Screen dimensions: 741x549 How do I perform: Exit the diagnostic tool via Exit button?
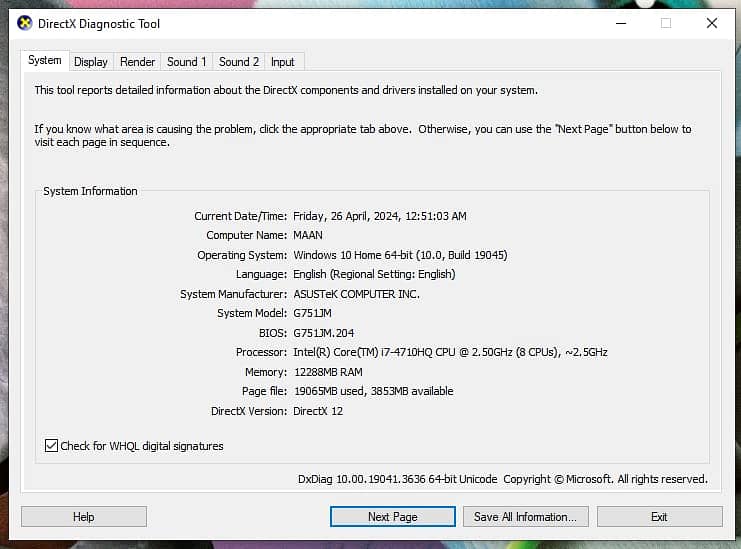(659, 517)
